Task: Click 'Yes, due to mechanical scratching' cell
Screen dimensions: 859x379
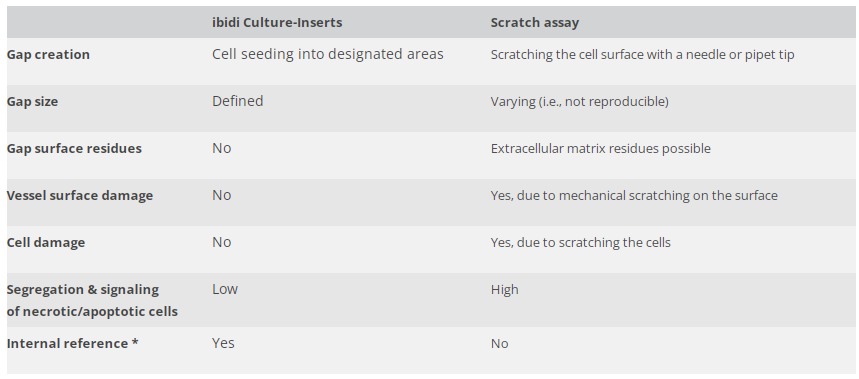Action: (634, 196)
